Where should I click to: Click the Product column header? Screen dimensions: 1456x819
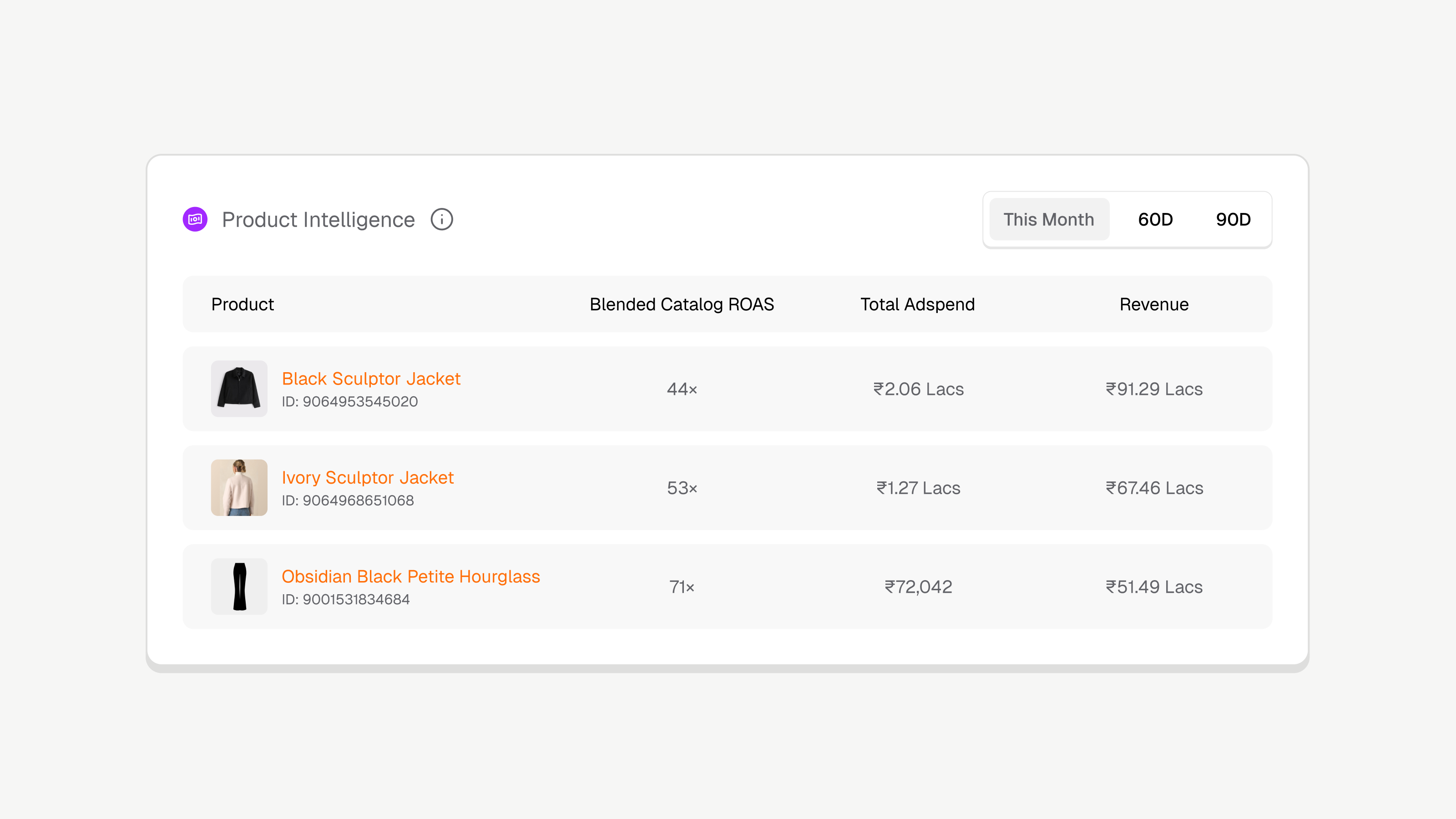(243, 305)
